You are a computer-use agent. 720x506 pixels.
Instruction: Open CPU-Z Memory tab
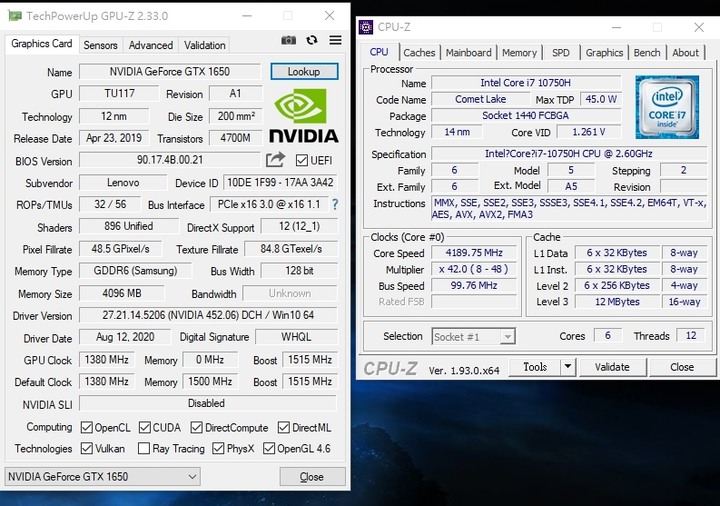[x=519, y=53]
